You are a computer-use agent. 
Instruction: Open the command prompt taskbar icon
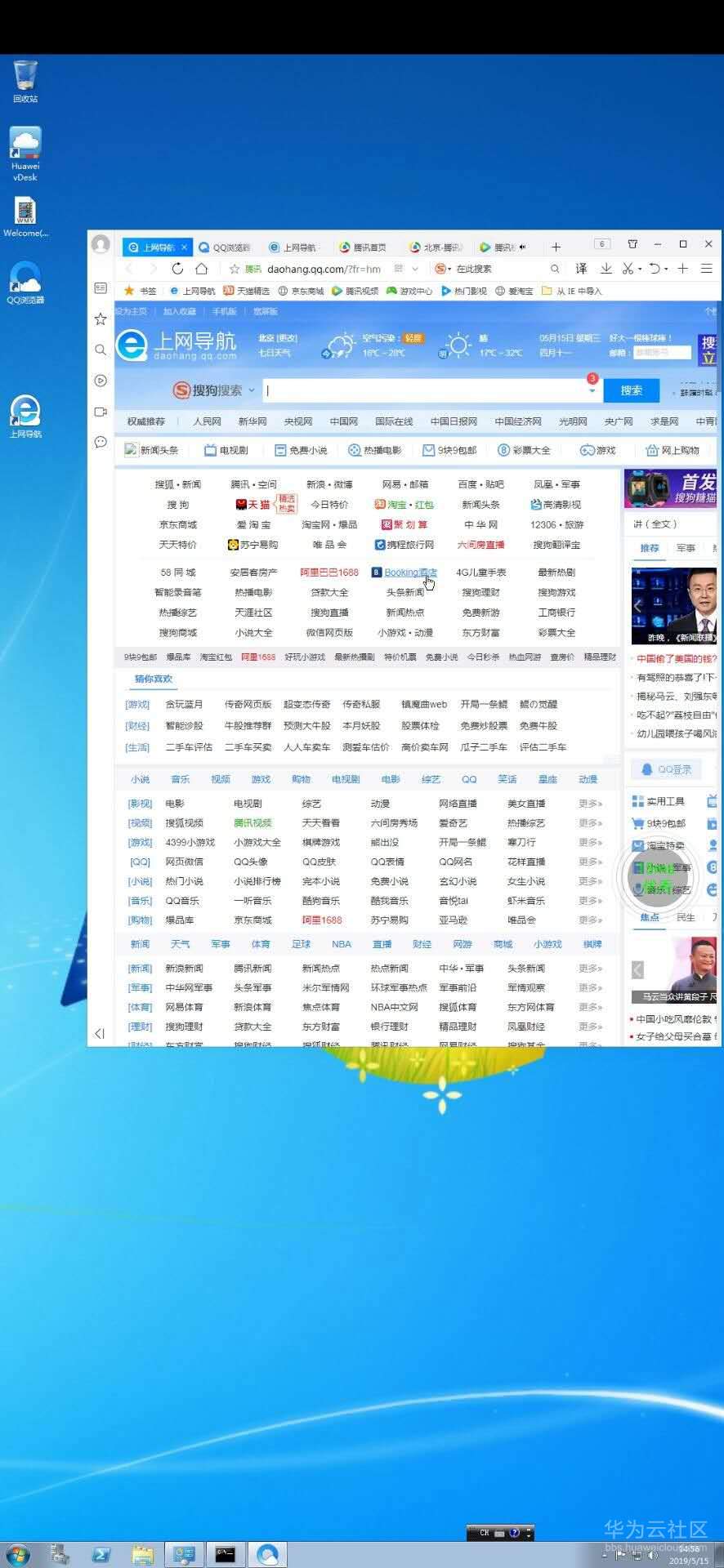coord(226,1555)
